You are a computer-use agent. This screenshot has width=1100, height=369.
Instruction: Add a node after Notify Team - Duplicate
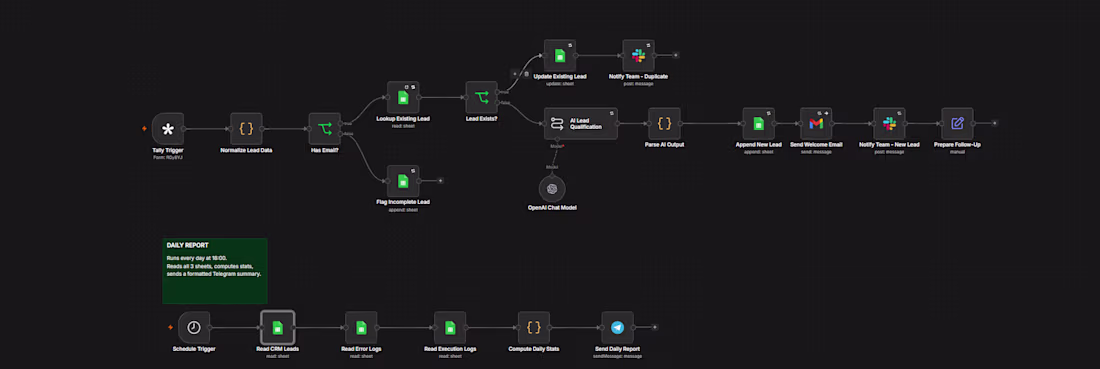pos(676,55)
